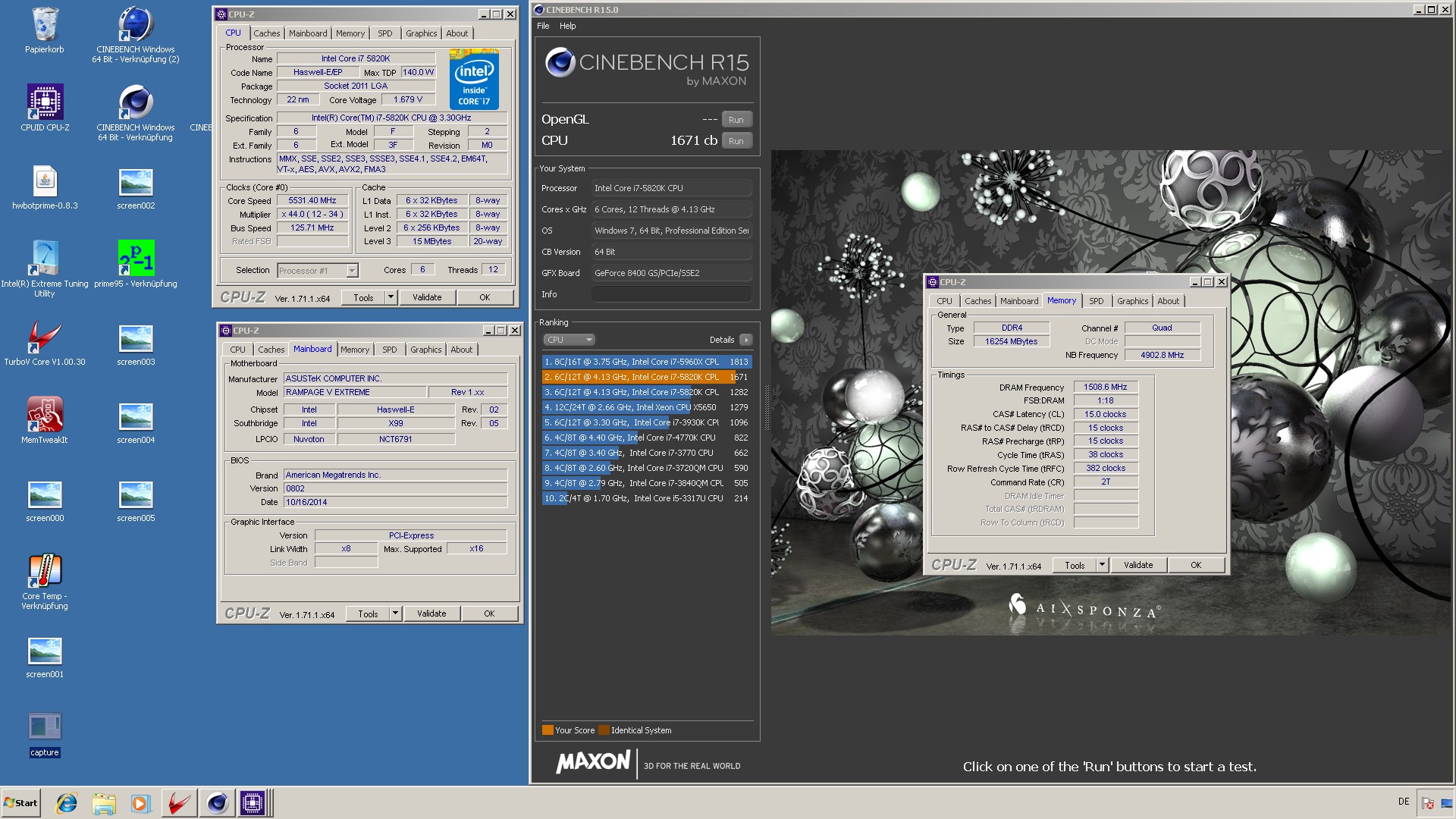Click the red flag Action Center tray icon

click(1428, 803)
